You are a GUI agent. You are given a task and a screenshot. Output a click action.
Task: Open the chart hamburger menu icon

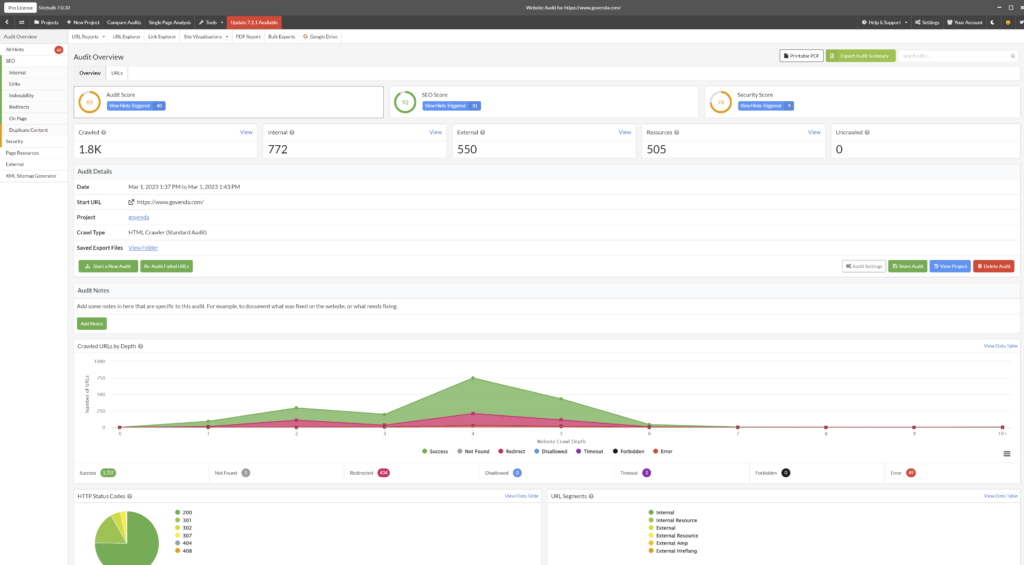click(1006, 453)
